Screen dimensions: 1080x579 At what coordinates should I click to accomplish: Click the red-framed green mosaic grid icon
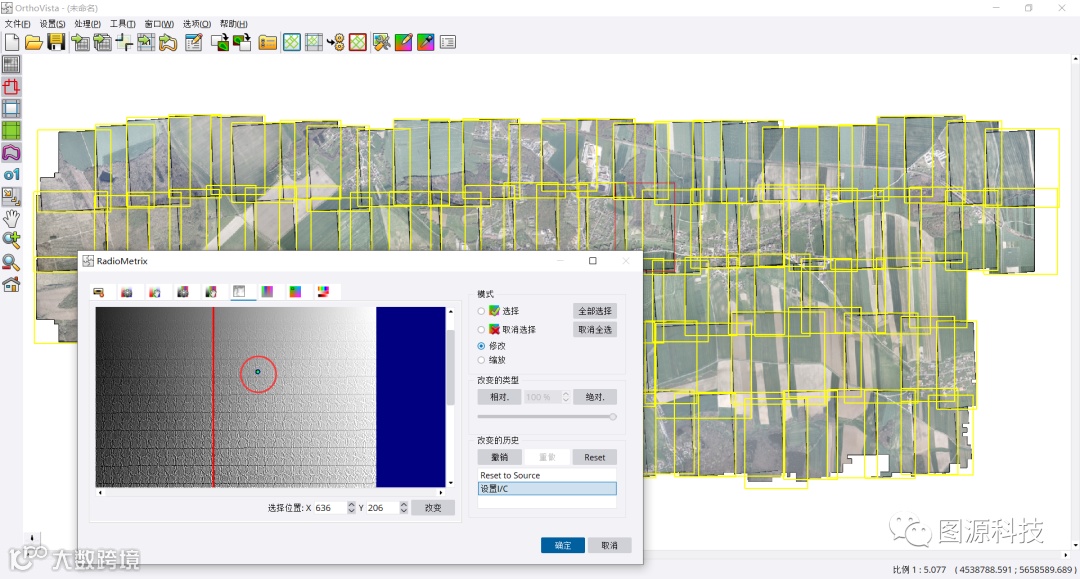coord(357,43)
